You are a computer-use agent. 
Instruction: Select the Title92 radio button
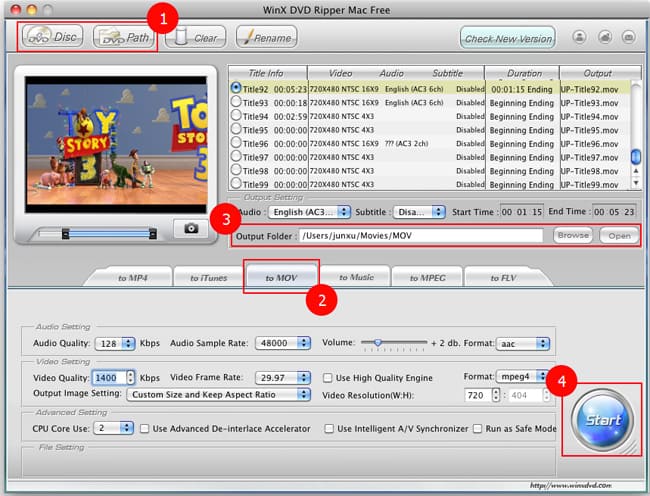click(x=236, y=88)
